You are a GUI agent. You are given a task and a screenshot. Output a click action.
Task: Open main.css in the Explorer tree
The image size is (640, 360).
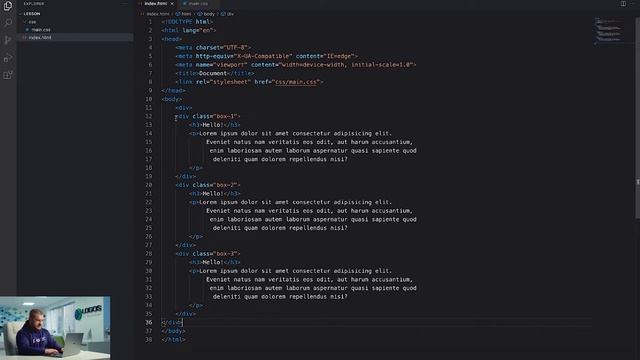[41, 29]
